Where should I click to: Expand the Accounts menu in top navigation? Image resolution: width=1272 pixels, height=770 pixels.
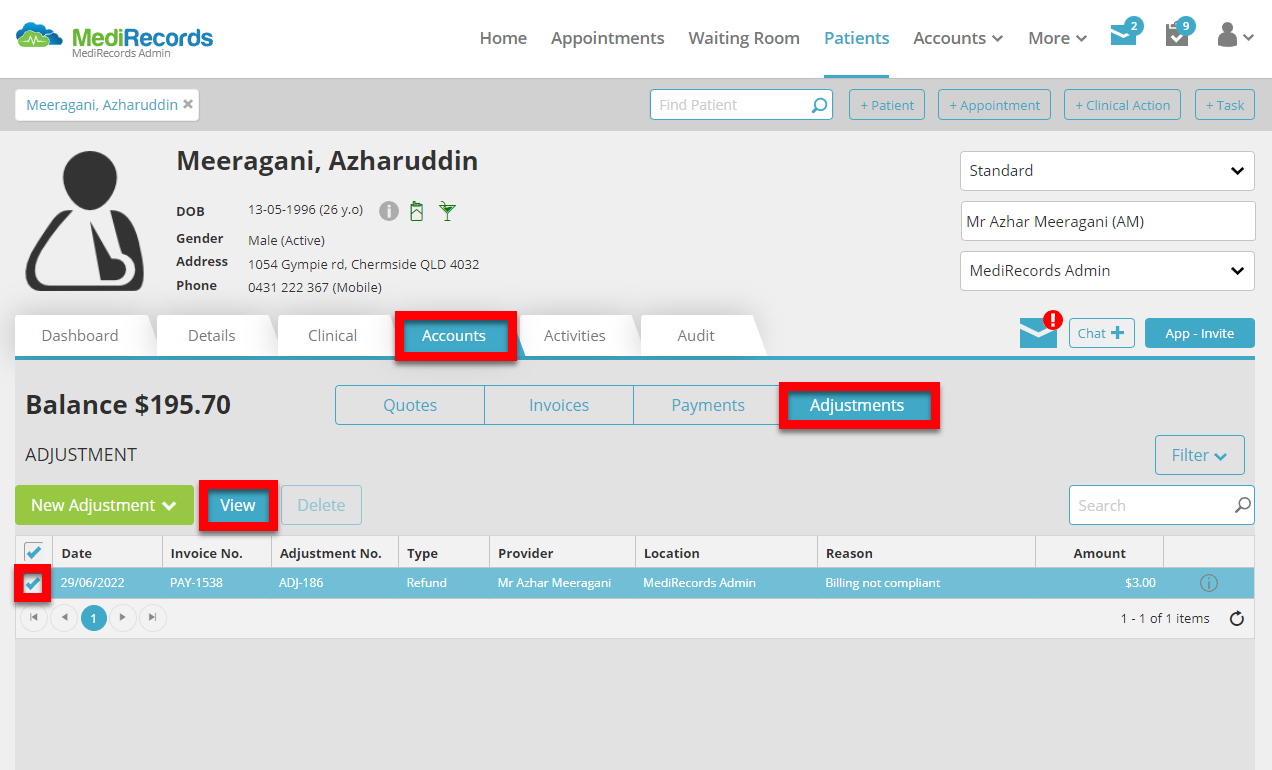(x=958, y=38)
